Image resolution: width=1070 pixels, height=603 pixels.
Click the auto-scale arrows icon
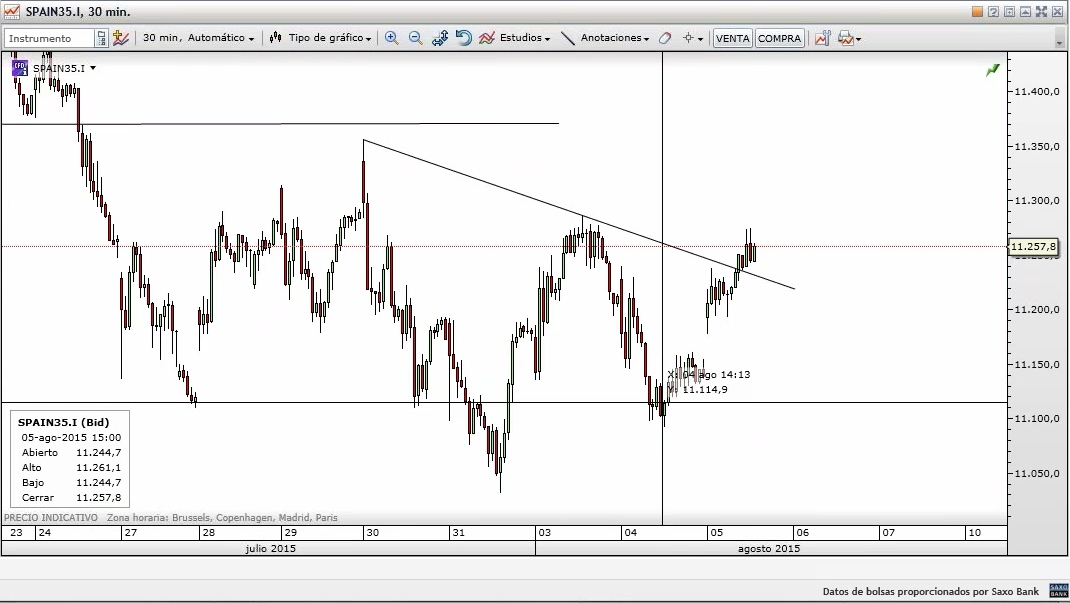click(x=439, y=38)
